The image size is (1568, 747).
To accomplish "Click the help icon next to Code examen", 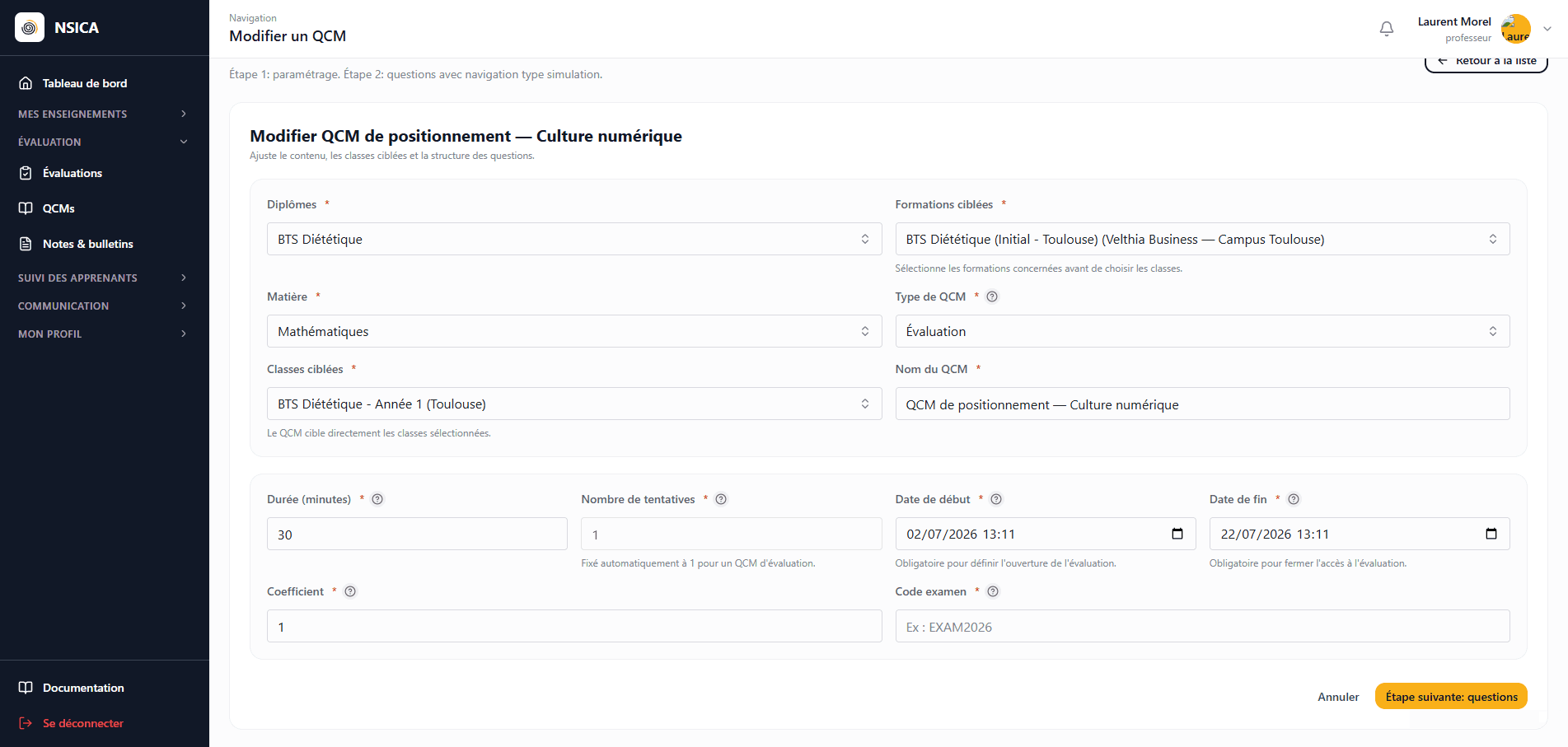I will [x=993, y=591].
